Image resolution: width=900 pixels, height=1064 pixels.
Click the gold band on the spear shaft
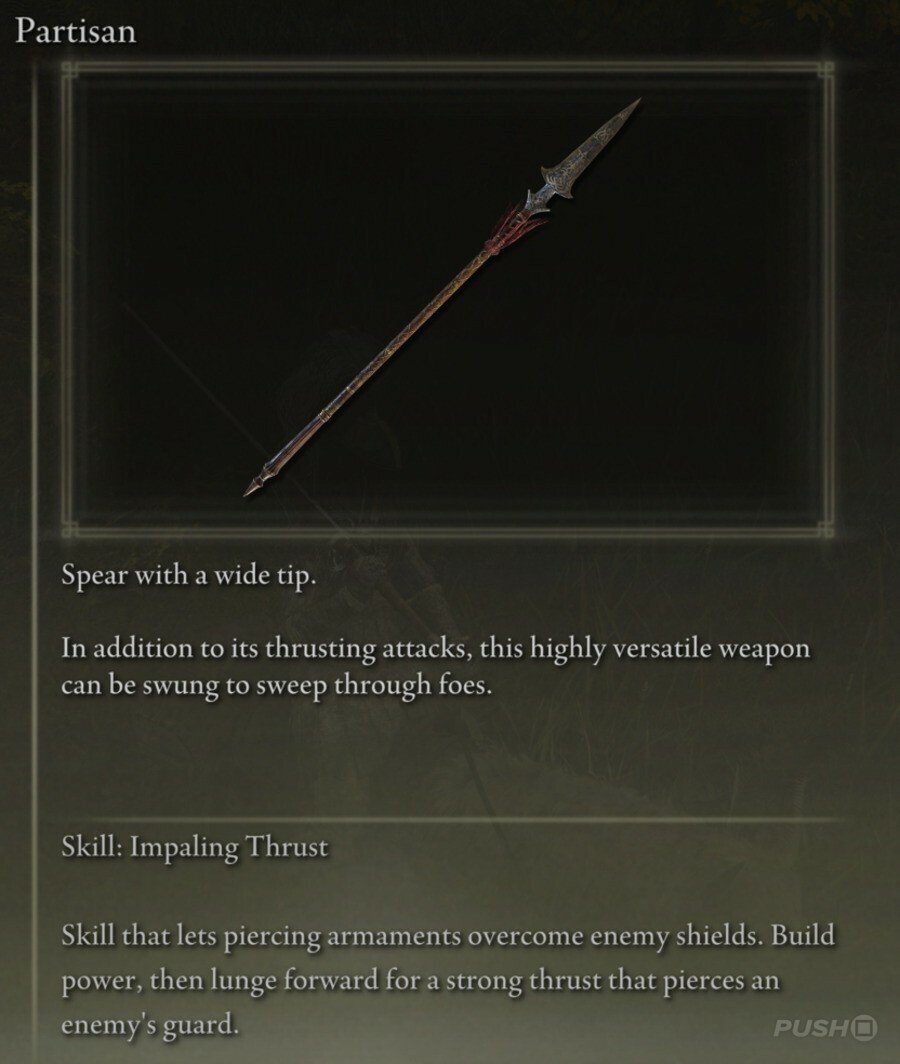point(324,415)
